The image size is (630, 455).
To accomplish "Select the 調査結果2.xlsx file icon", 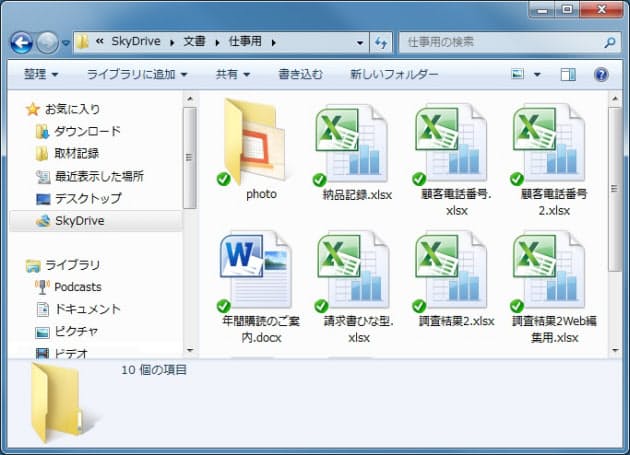I will 450,270.
